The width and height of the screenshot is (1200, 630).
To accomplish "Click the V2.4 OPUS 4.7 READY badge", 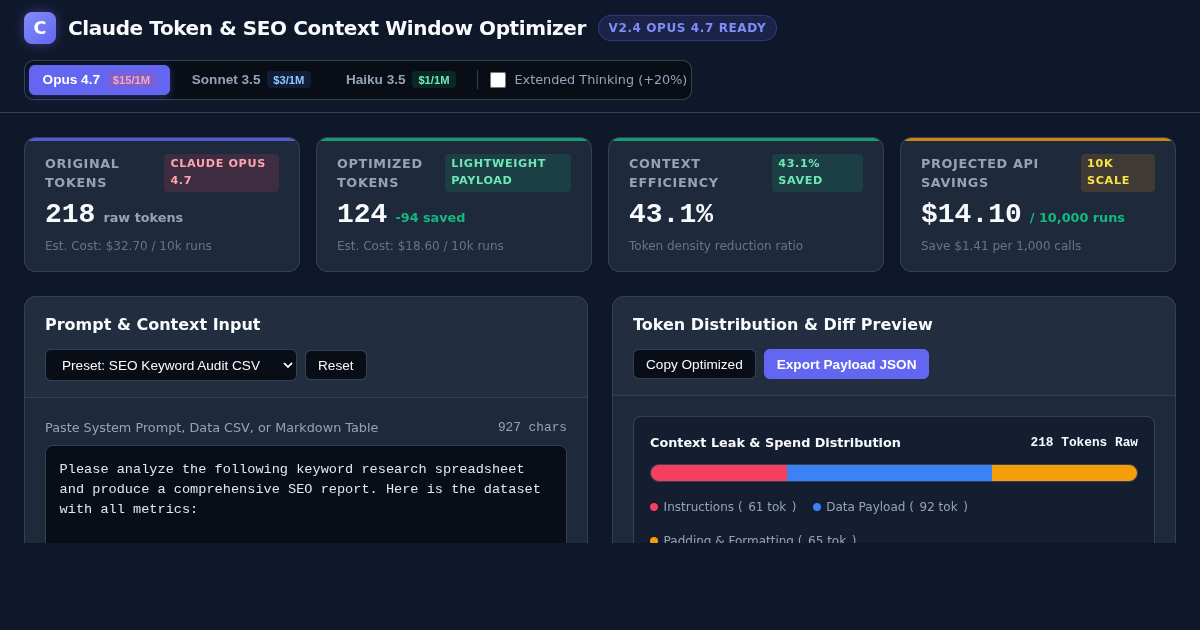I will pos(687,28).
